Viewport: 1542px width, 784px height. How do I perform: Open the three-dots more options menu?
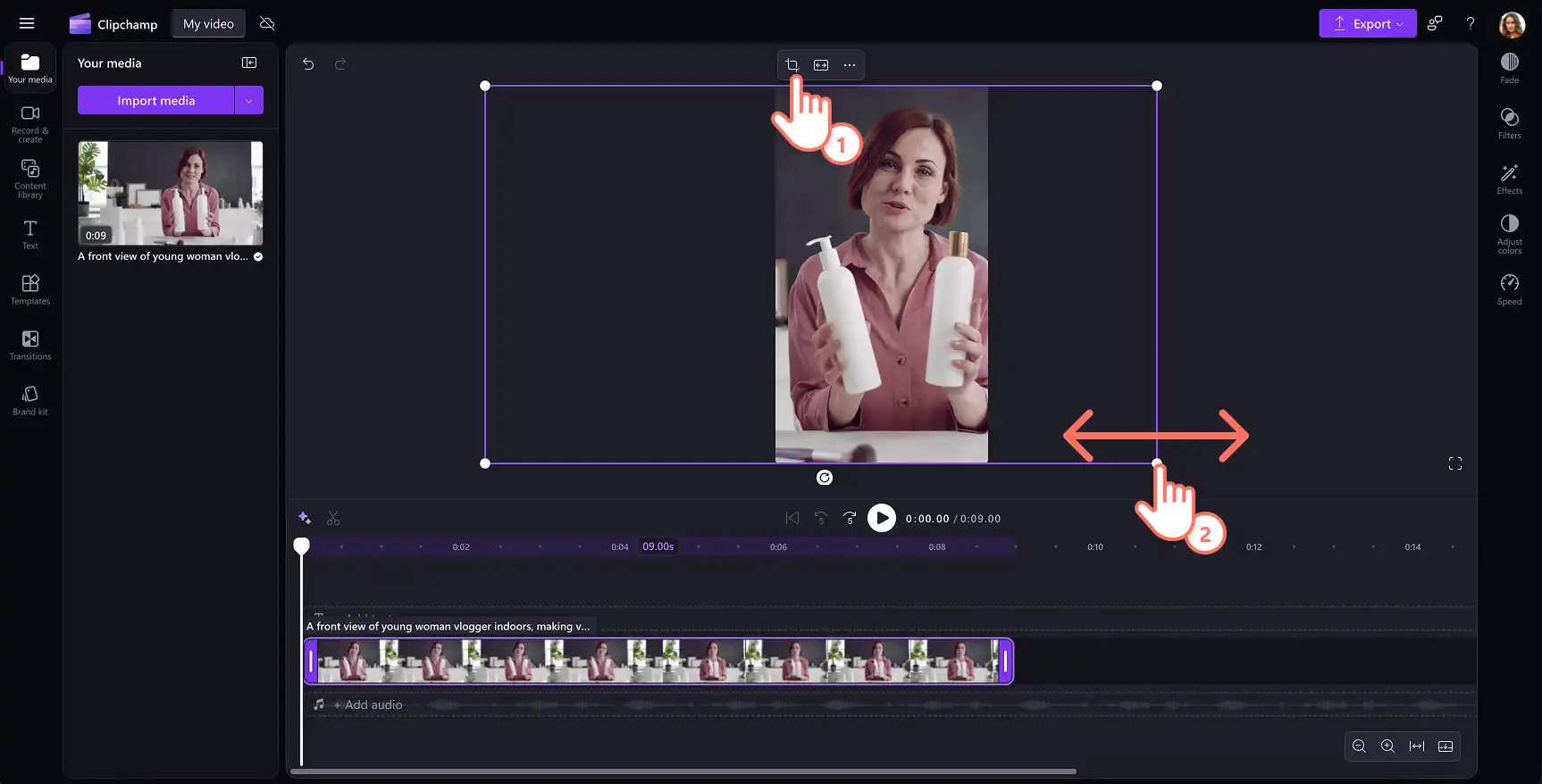coord(850,65)
